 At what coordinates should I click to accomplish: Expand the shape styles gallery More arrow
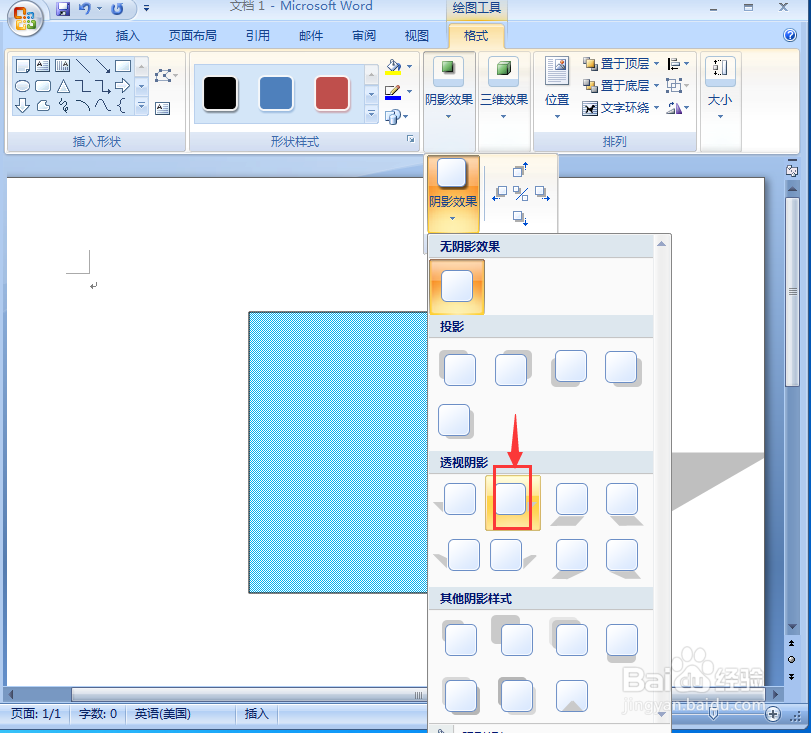(371, 113)
